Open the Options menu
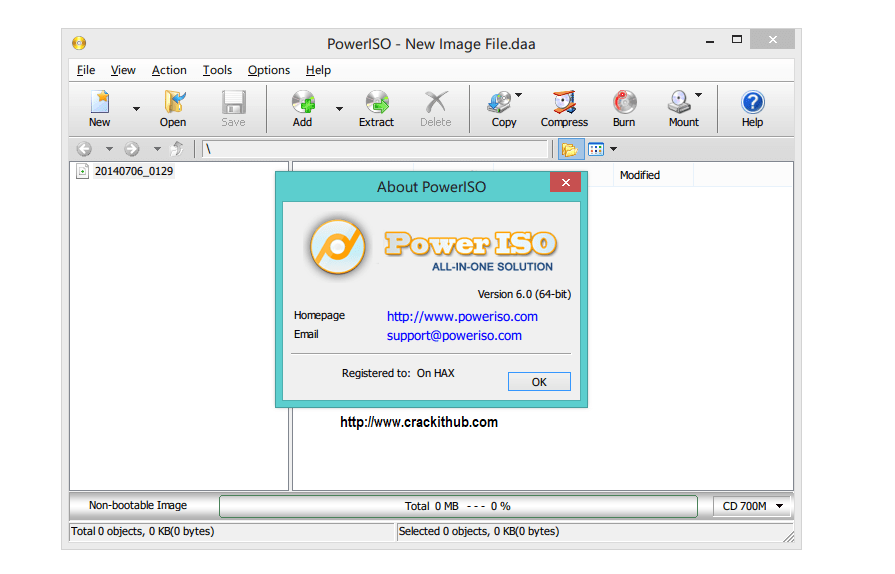Viewport: 895px width, 574px height. click(x=268, y=70)
